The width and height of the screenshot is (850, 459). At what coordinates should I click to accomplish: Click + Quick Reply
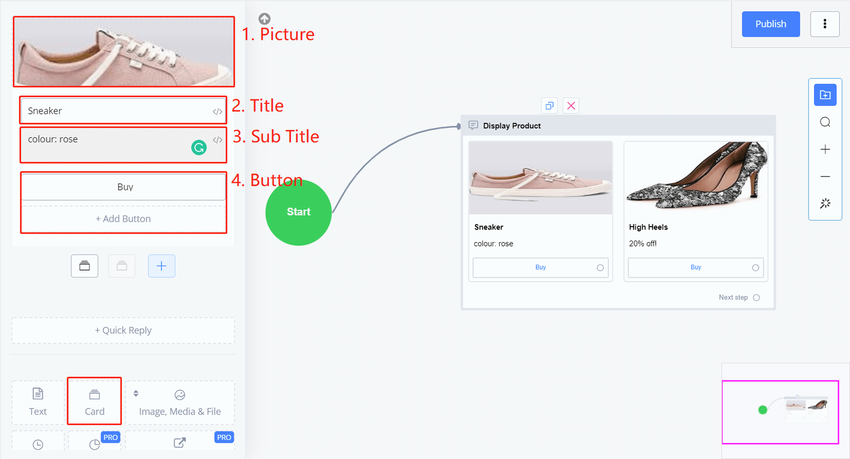point(123,330)
